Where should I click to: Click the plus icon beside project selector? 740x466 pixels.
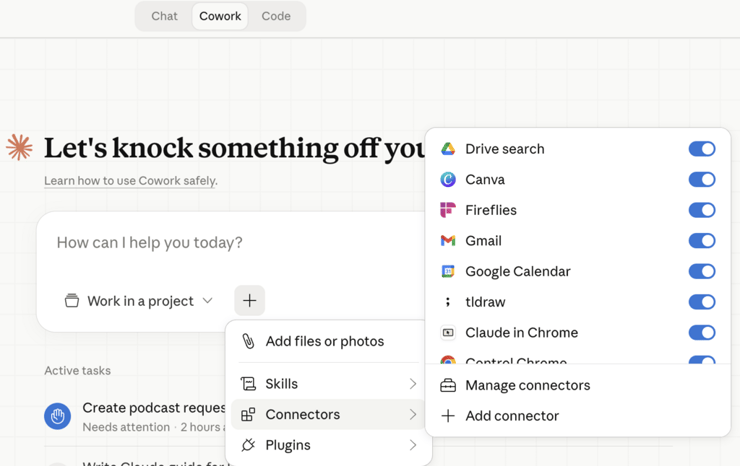pyautogui.click(x=249, y=301)
